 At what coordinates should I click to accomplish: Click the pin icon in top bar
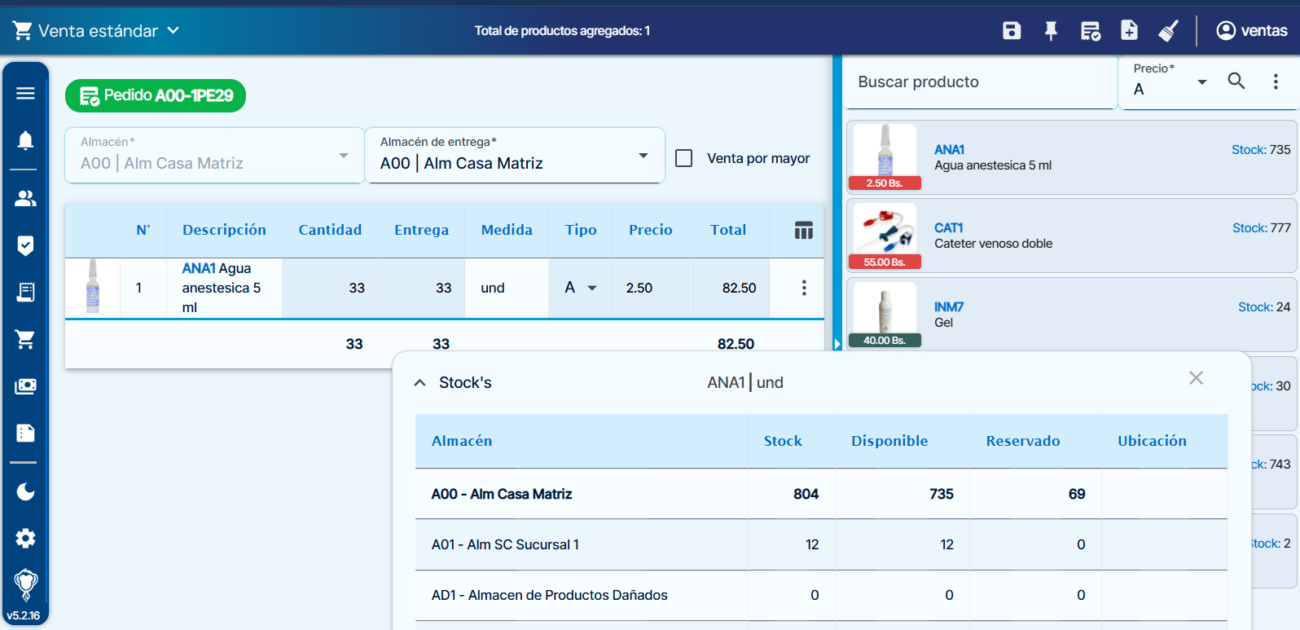click(x=1050, y=31)
